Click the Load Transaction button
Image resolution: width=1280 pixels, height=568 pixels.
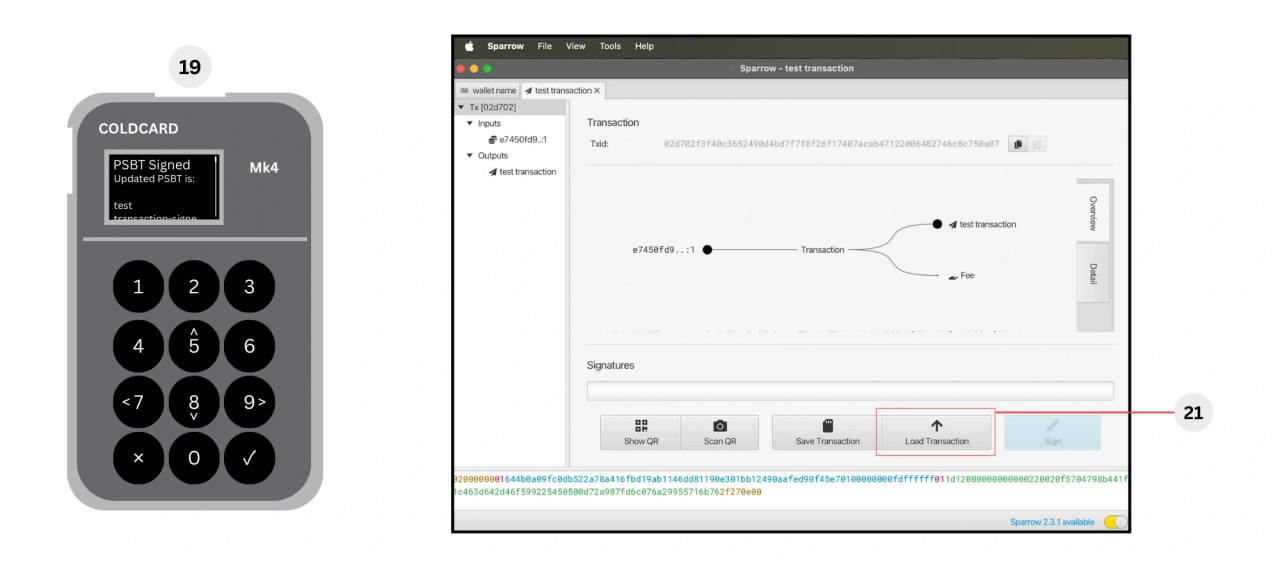coord(937,432)
